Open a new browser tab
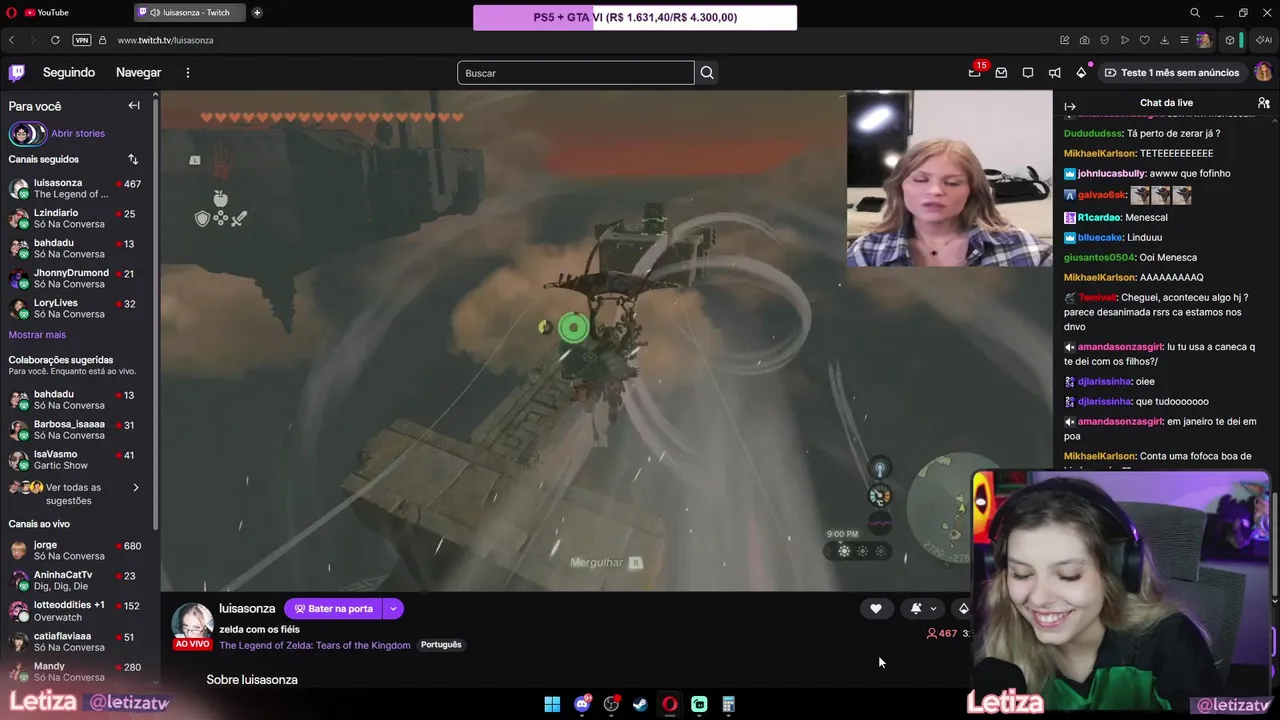This screenshot has width=1280, height=720. pyautogui.click(x=257, y=12)
